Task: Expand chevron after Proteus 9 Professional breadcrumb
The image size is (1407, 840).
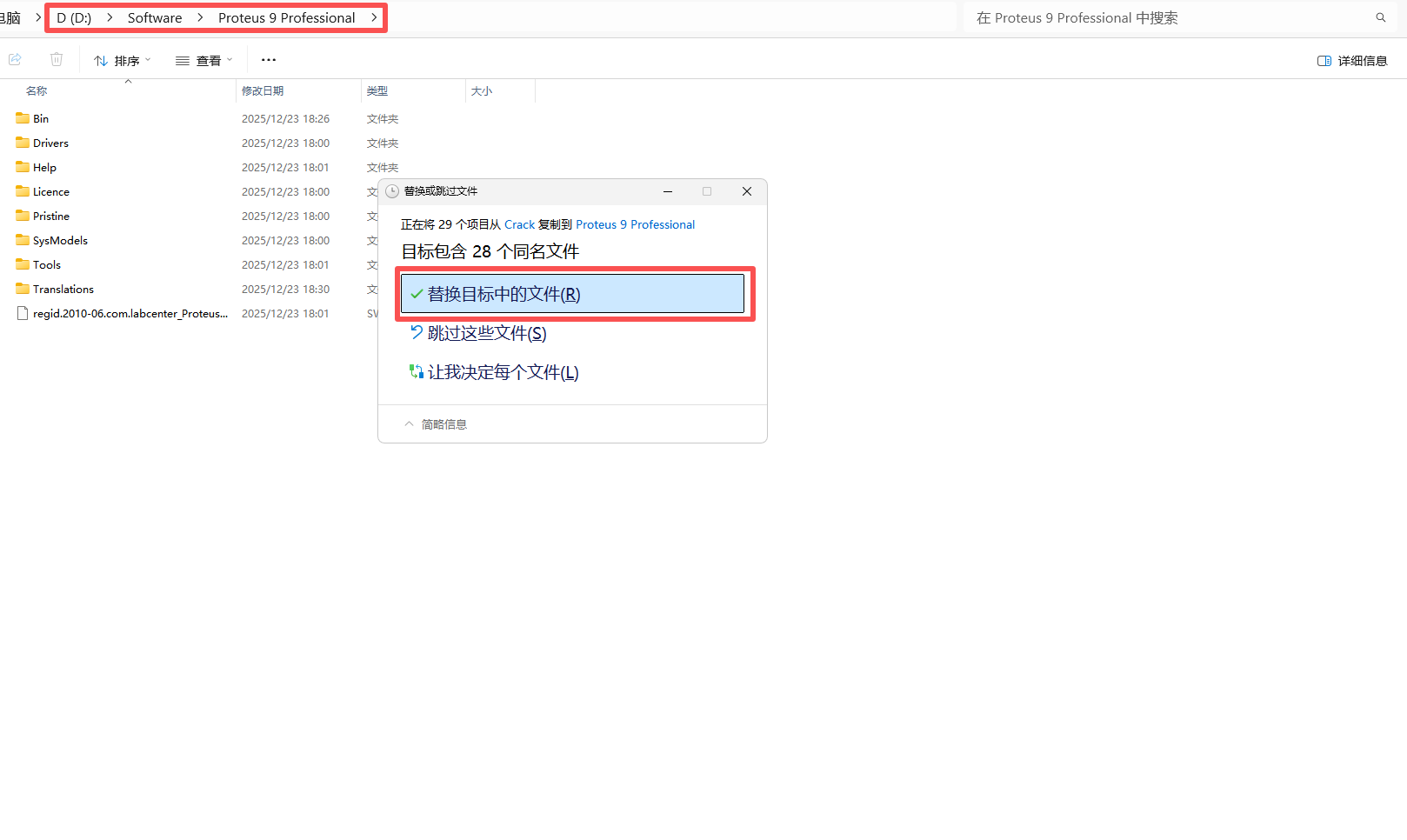Action: click(374, 17)
